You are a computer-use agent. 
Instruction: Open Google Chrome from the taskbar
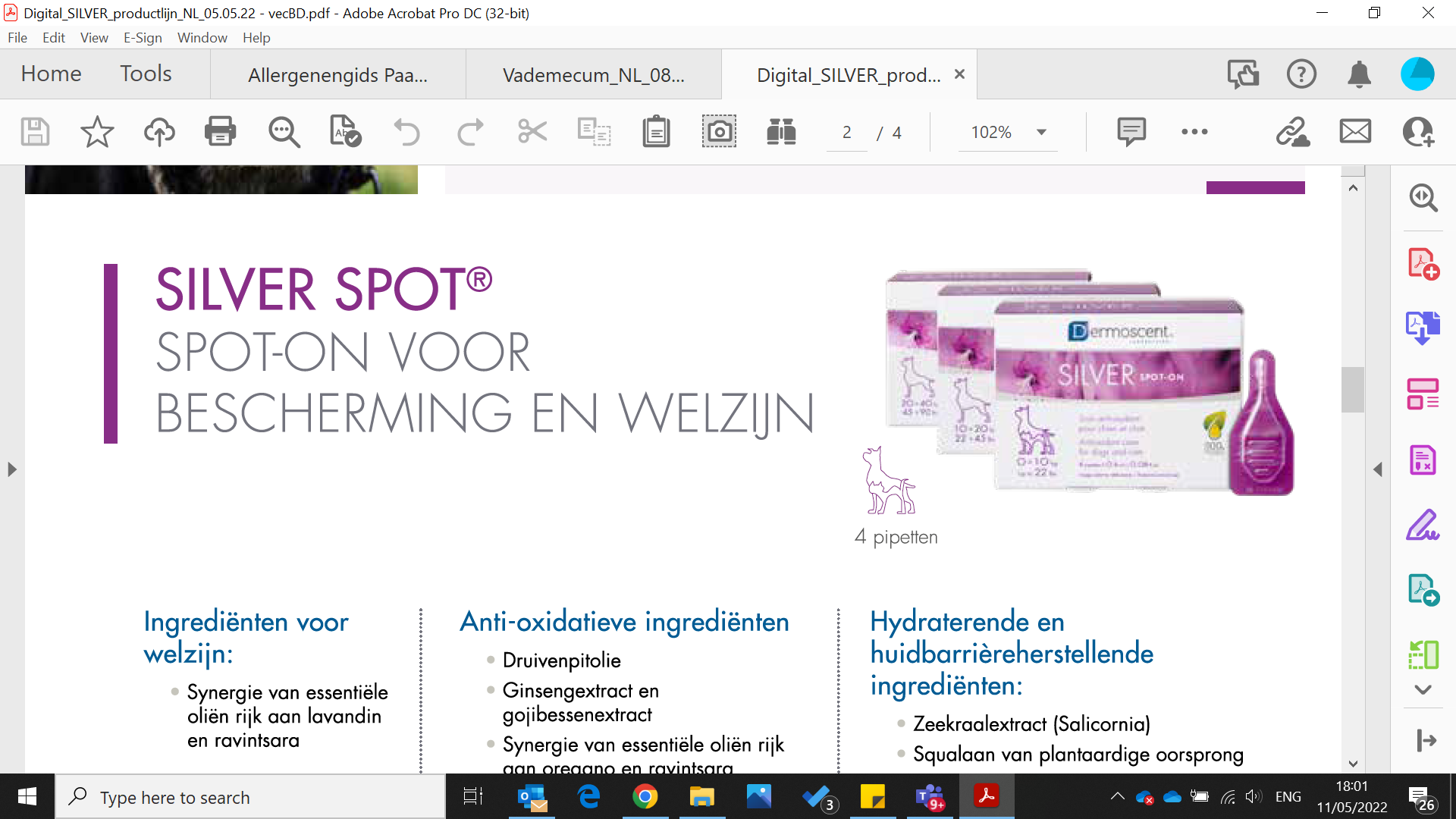645,797
